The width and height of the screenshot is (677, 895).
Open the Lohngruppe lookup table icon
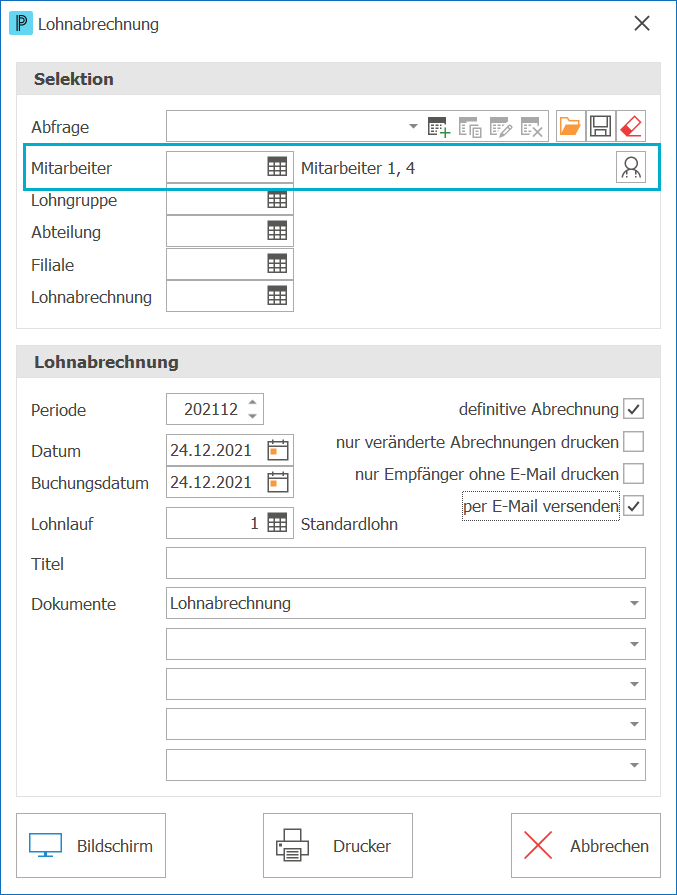[x=277, y=199]
